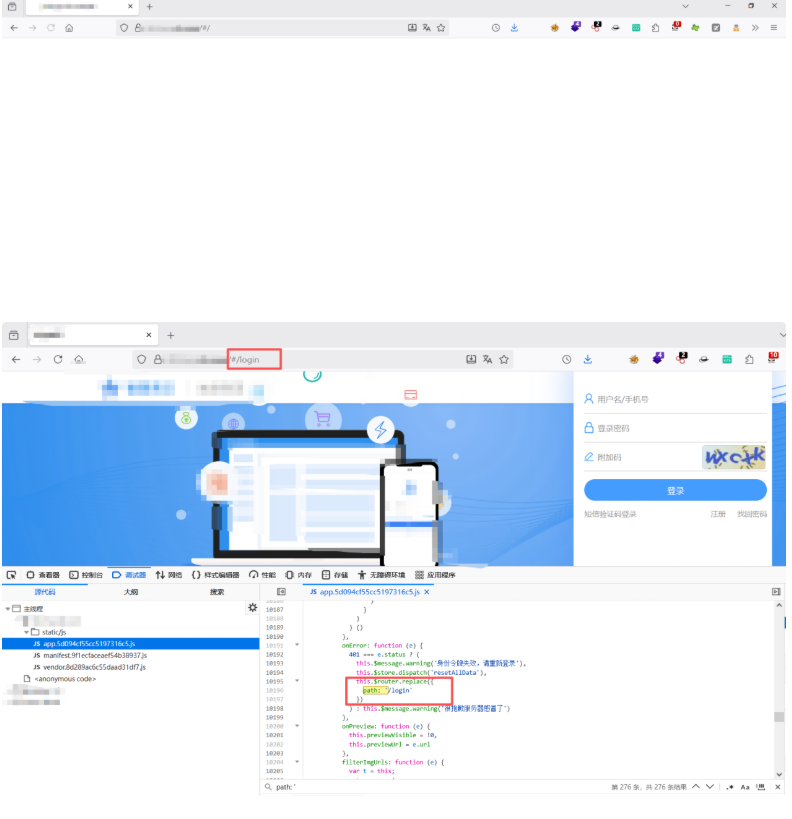
Task: Bookmark the page with lower browser's star icon
Action: pos(504,360)
